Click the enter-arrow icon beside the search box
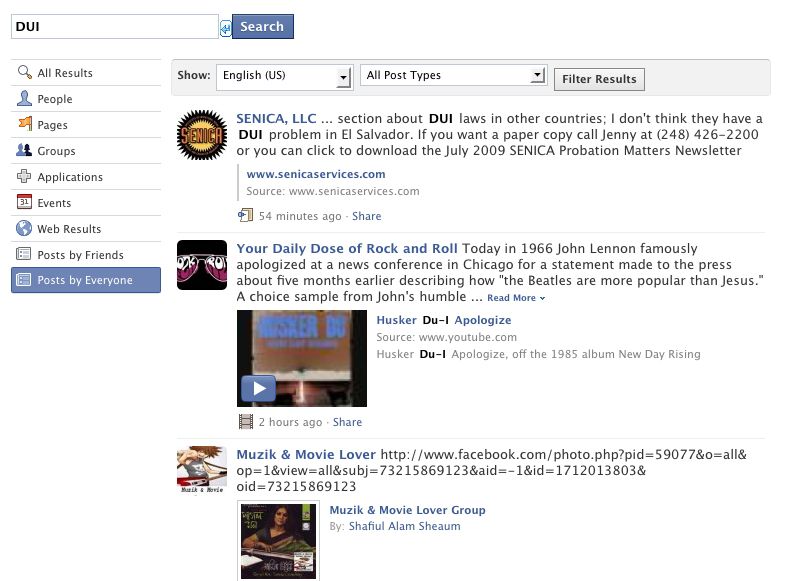Viewport: 785px width, 581px height. (226, 28)
